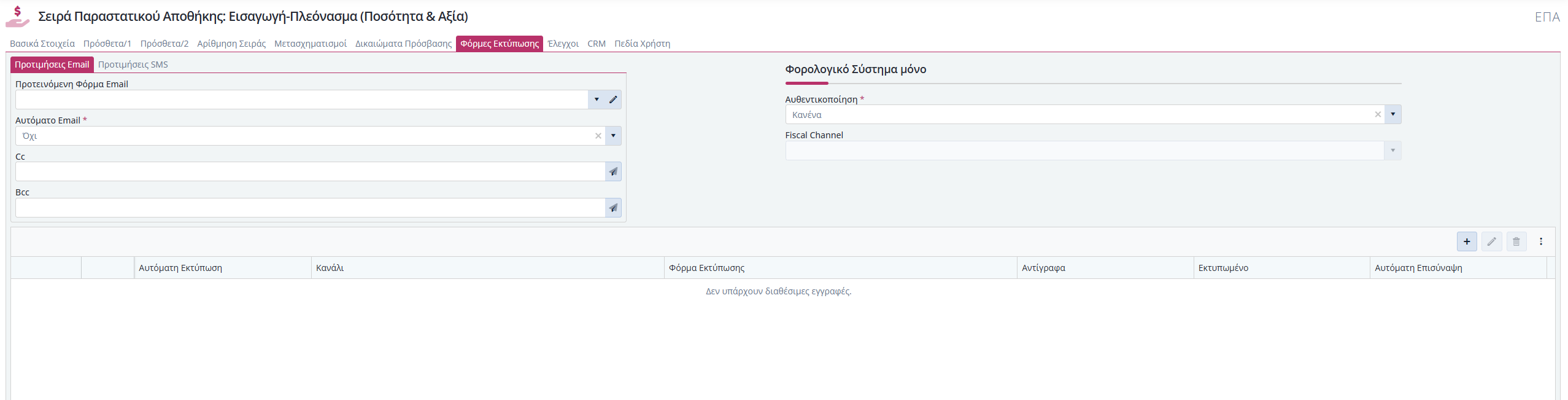Select the Προτιμήσεις Email sub-tab
The width and height of the screenshot is (1568, 400).
[x=52, y=65]
